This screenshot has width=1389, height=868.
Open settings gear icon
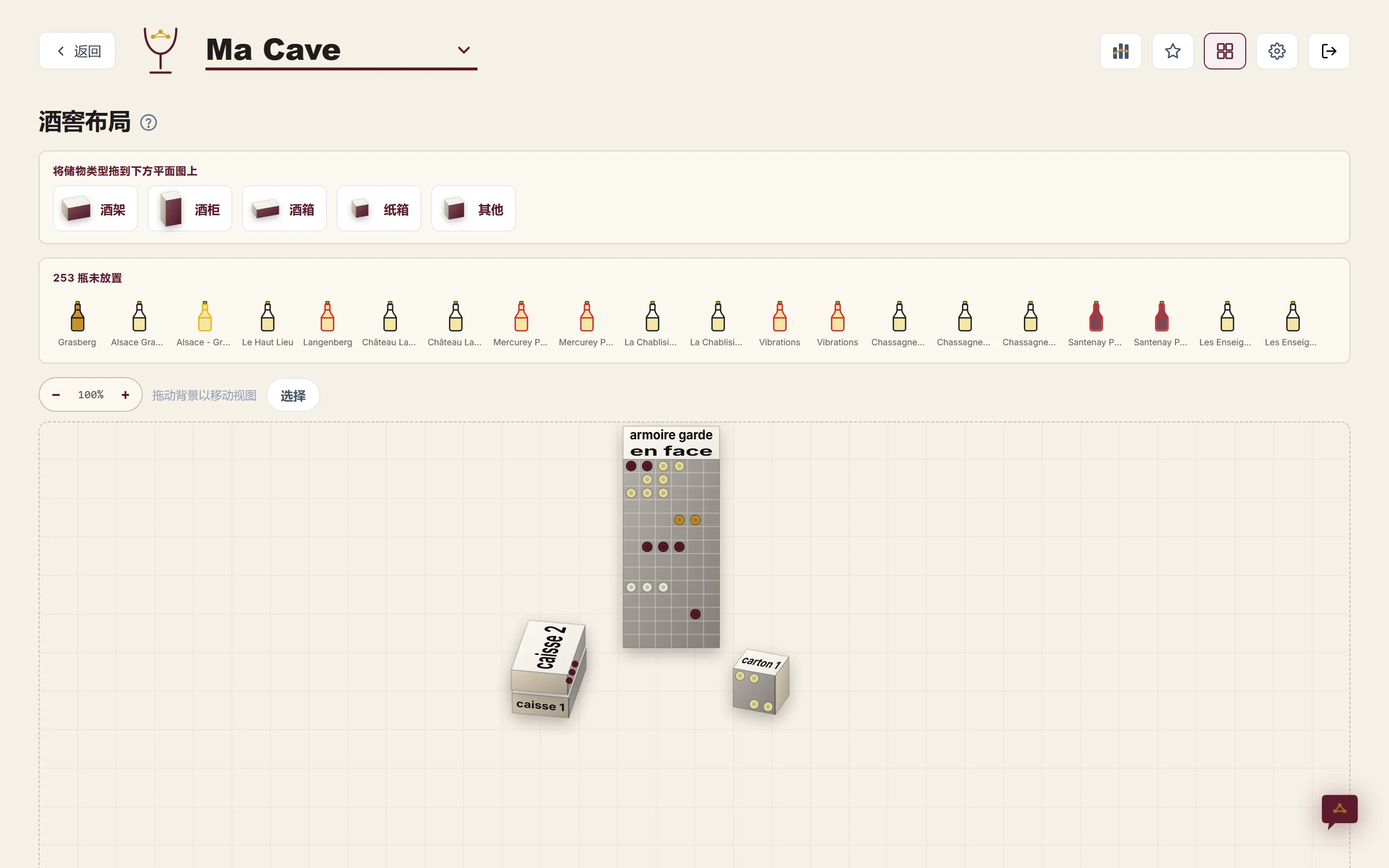pos(1277,51)
